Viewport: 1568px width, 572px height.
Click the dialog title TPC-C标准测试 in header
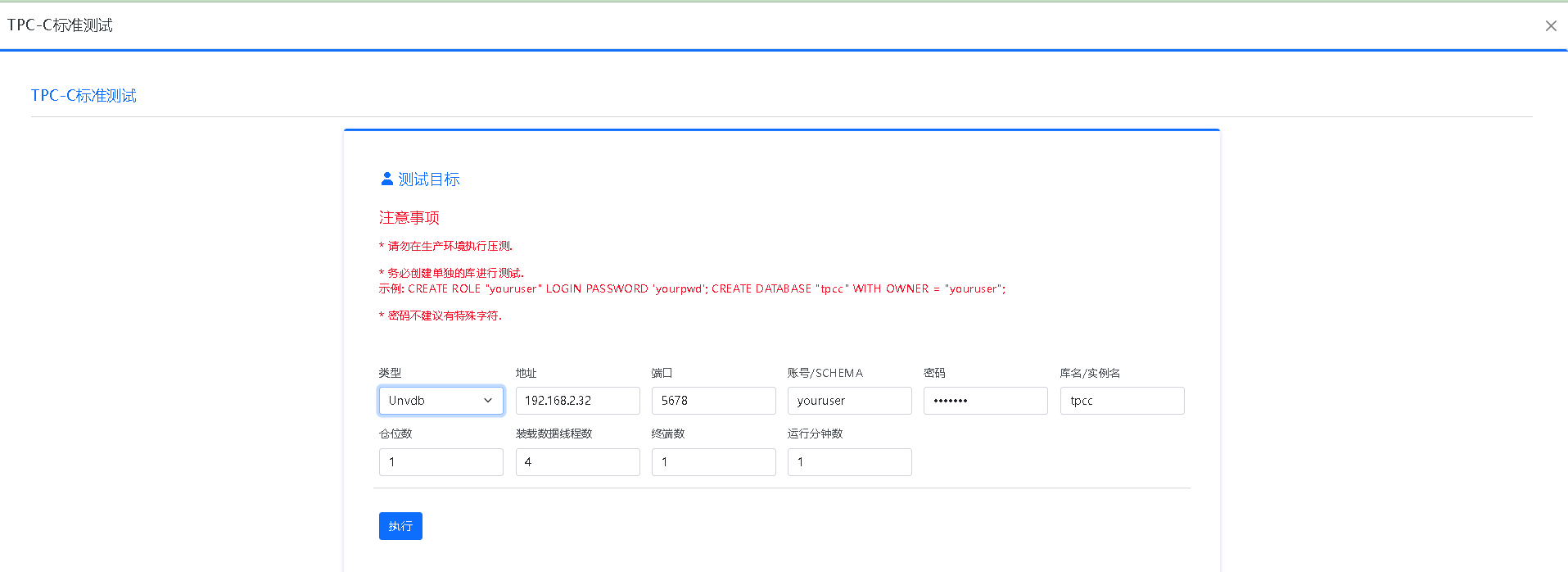tap(60, 25)
